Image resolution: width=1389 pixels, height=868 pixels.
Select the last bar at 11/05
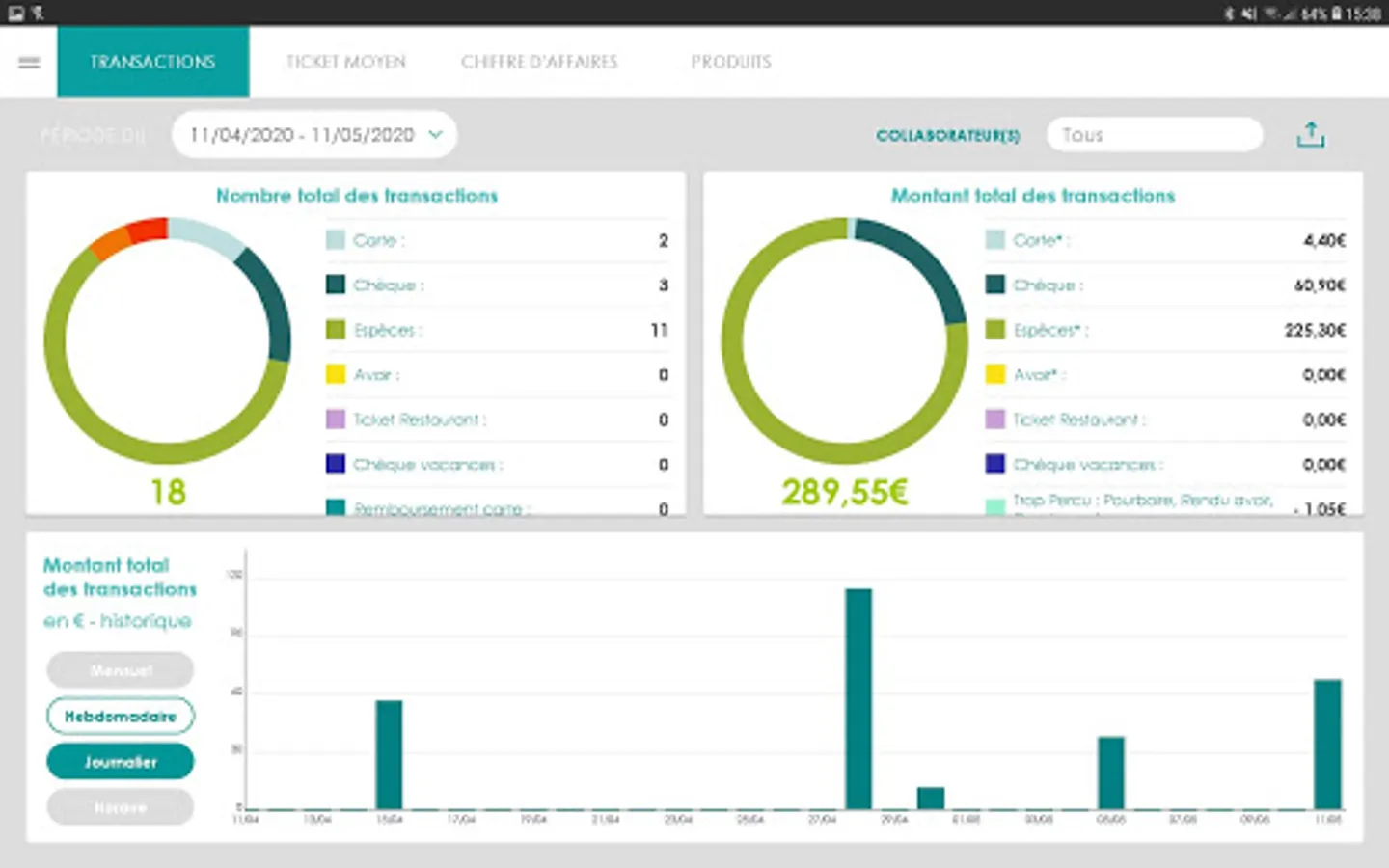(x=1328, y=744)
